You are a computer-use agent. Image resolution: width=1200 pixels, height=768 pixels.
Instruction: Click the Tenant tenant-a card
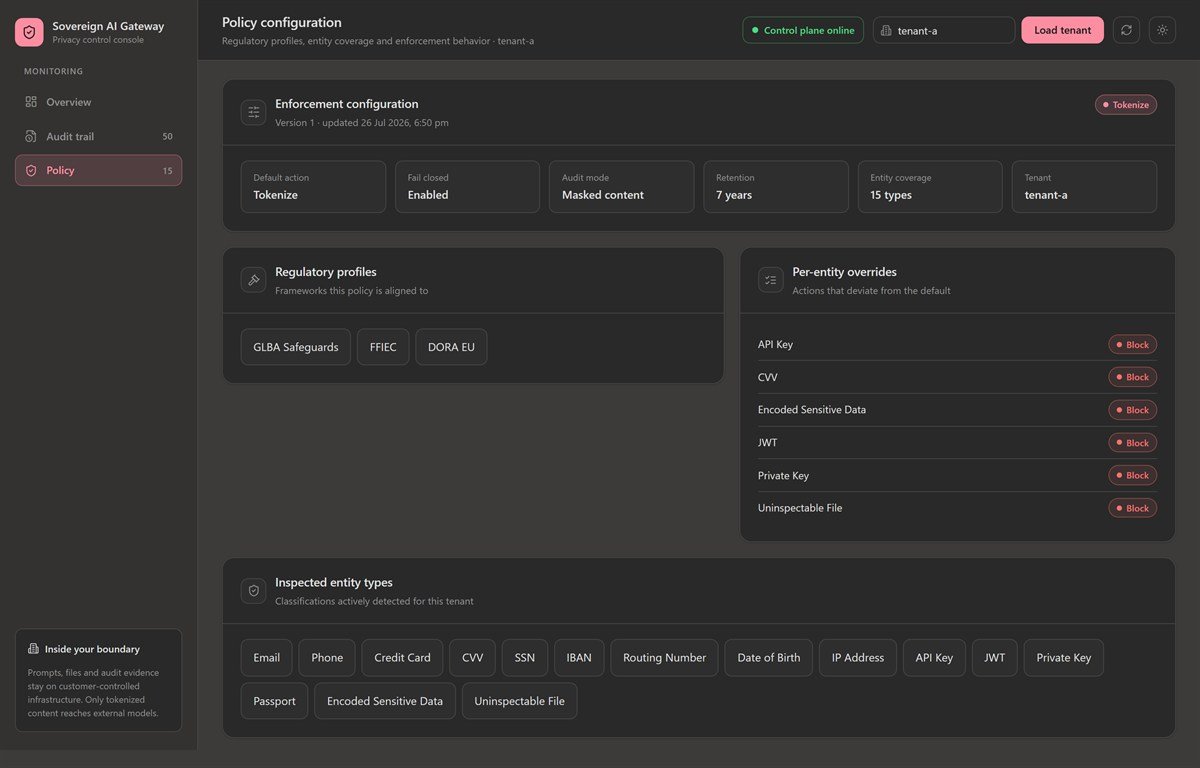coord(1084,187)
